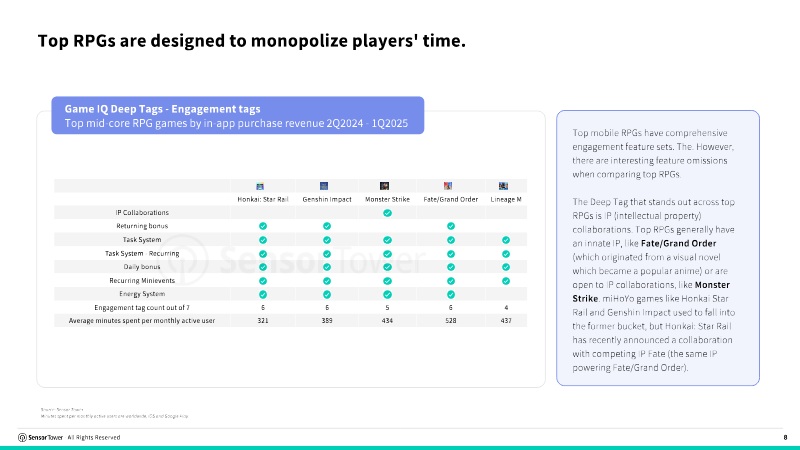Click the Fate/Grand Order game icon
800x450 pixels.
point(449,186)
